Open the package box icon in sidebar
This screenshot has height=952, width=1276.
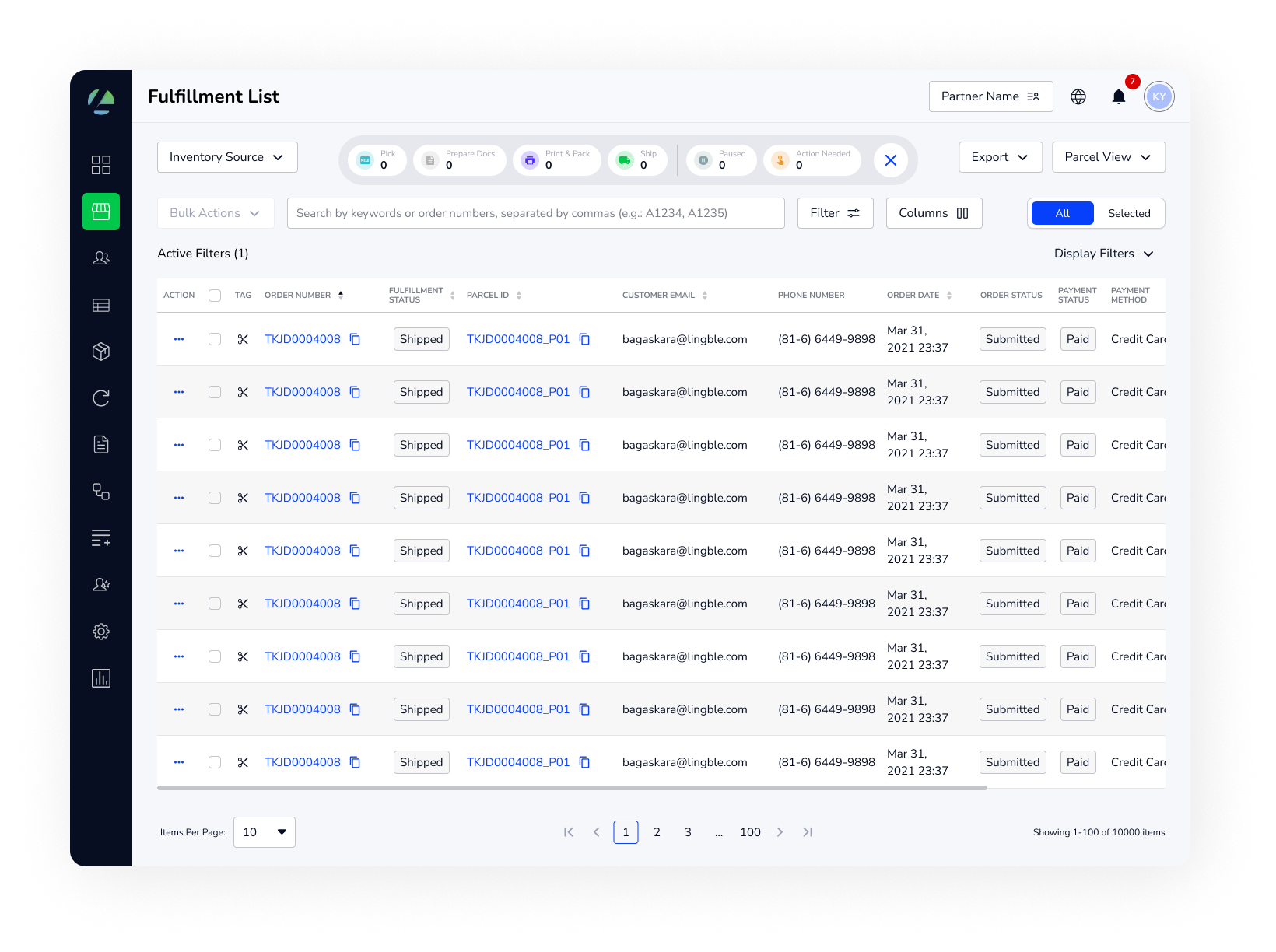[101, 352]
